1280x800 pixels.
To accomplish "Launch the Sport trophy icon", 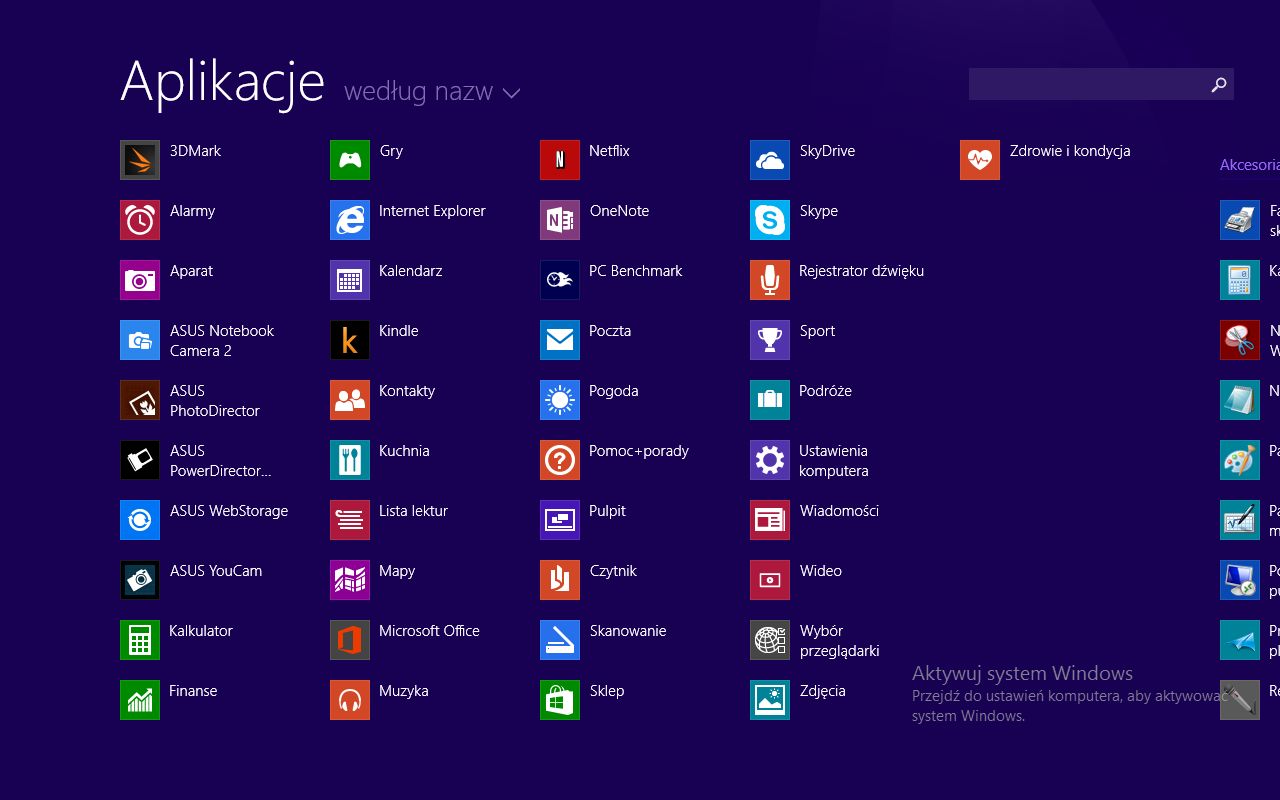I will 770,340.
